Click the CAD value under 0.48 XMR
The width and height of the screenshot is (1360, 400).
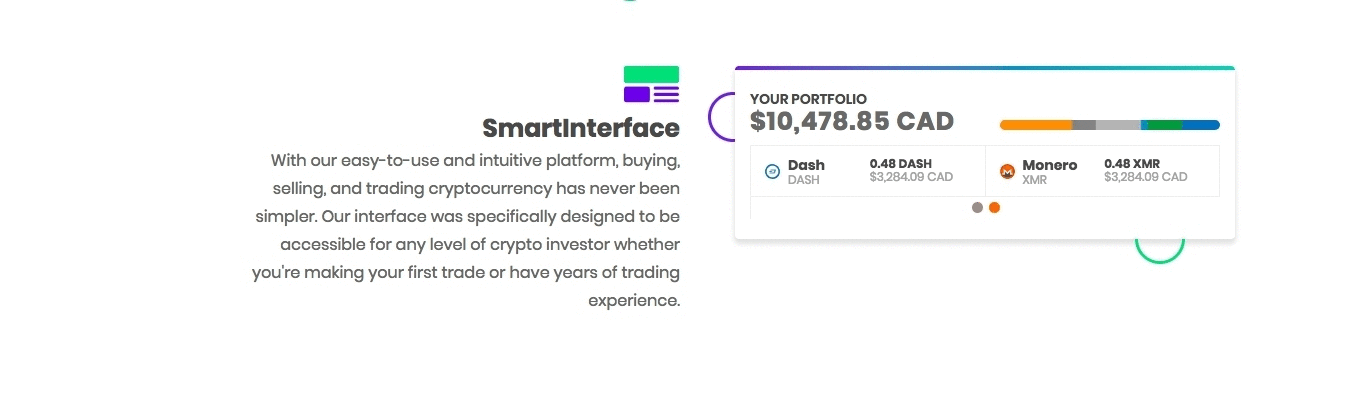tap(1145, 177)
